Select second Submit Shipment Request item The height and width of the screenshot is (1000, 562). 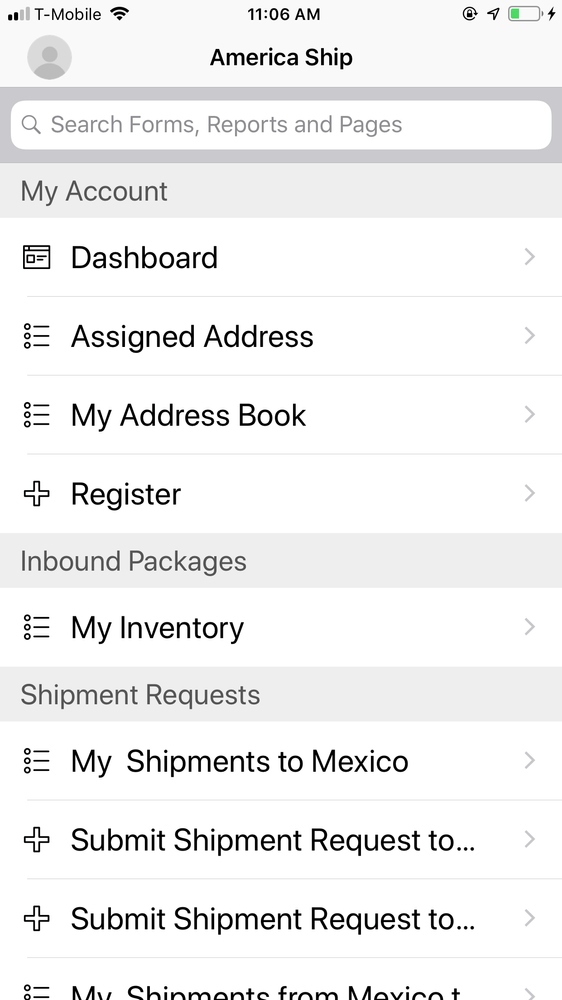pyautogui.click(x=281, y=918)
